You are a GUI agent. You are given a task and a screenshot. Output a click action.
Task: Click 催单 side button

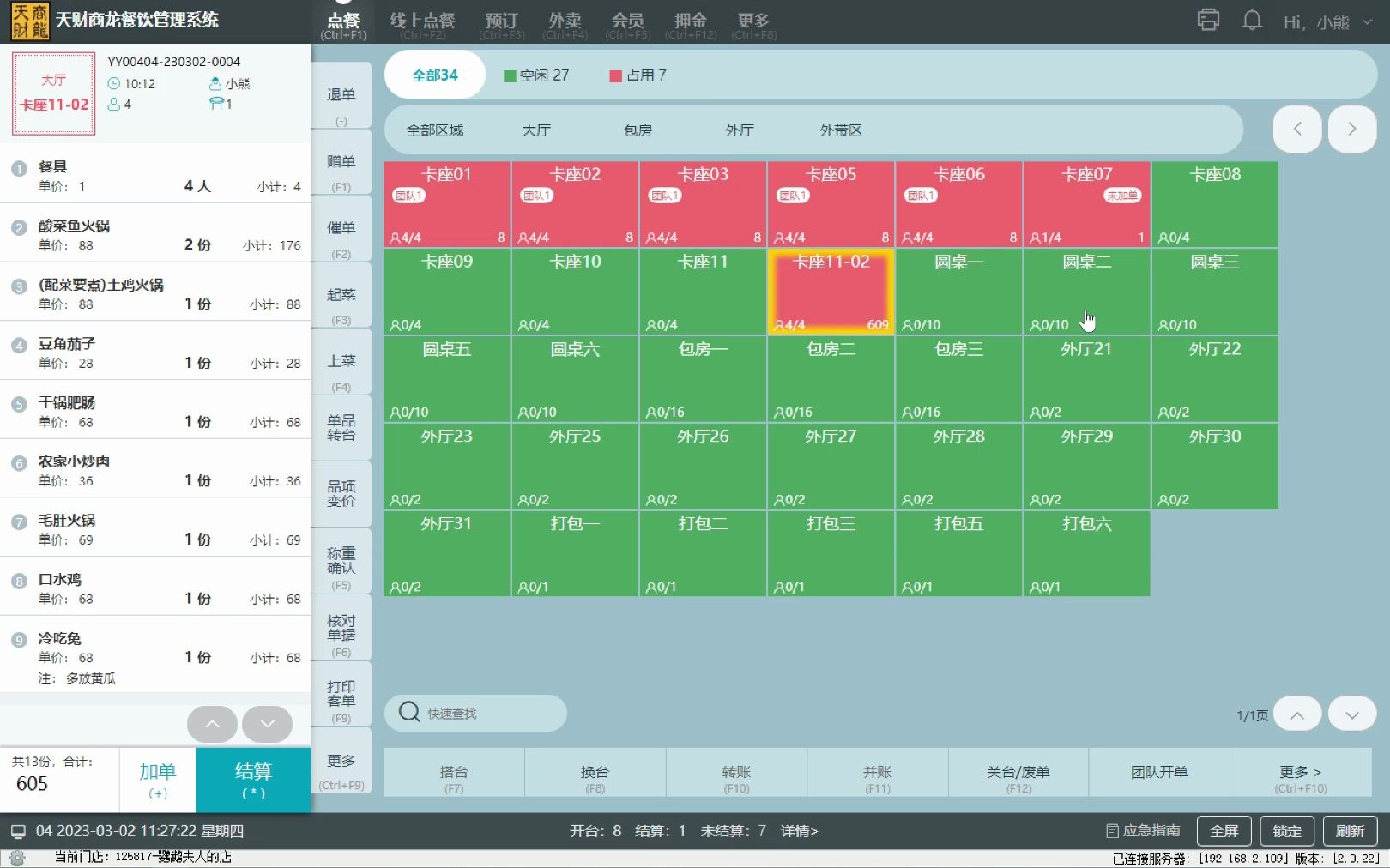click(341, 229)
